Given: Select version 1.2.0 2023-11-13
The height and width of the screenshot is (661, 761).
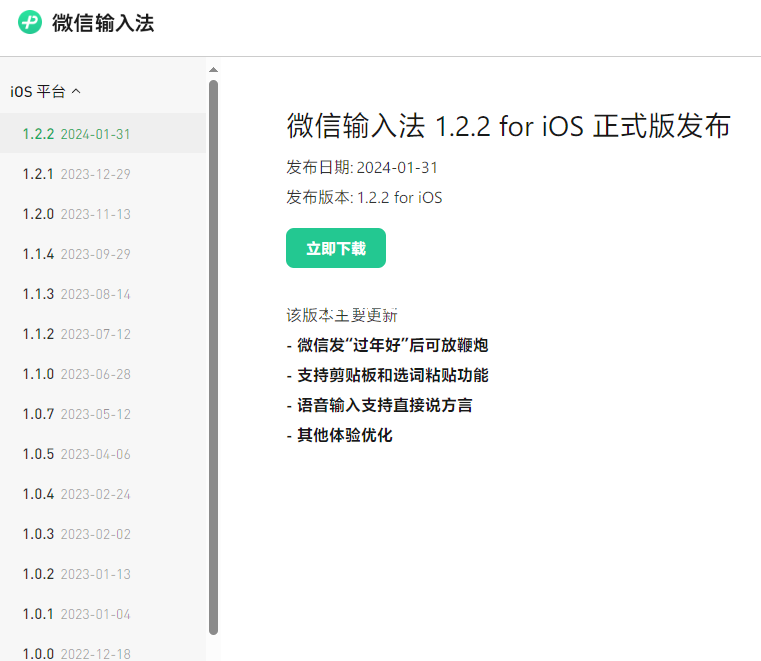Looking at the screenshot, I should point(103,214).
